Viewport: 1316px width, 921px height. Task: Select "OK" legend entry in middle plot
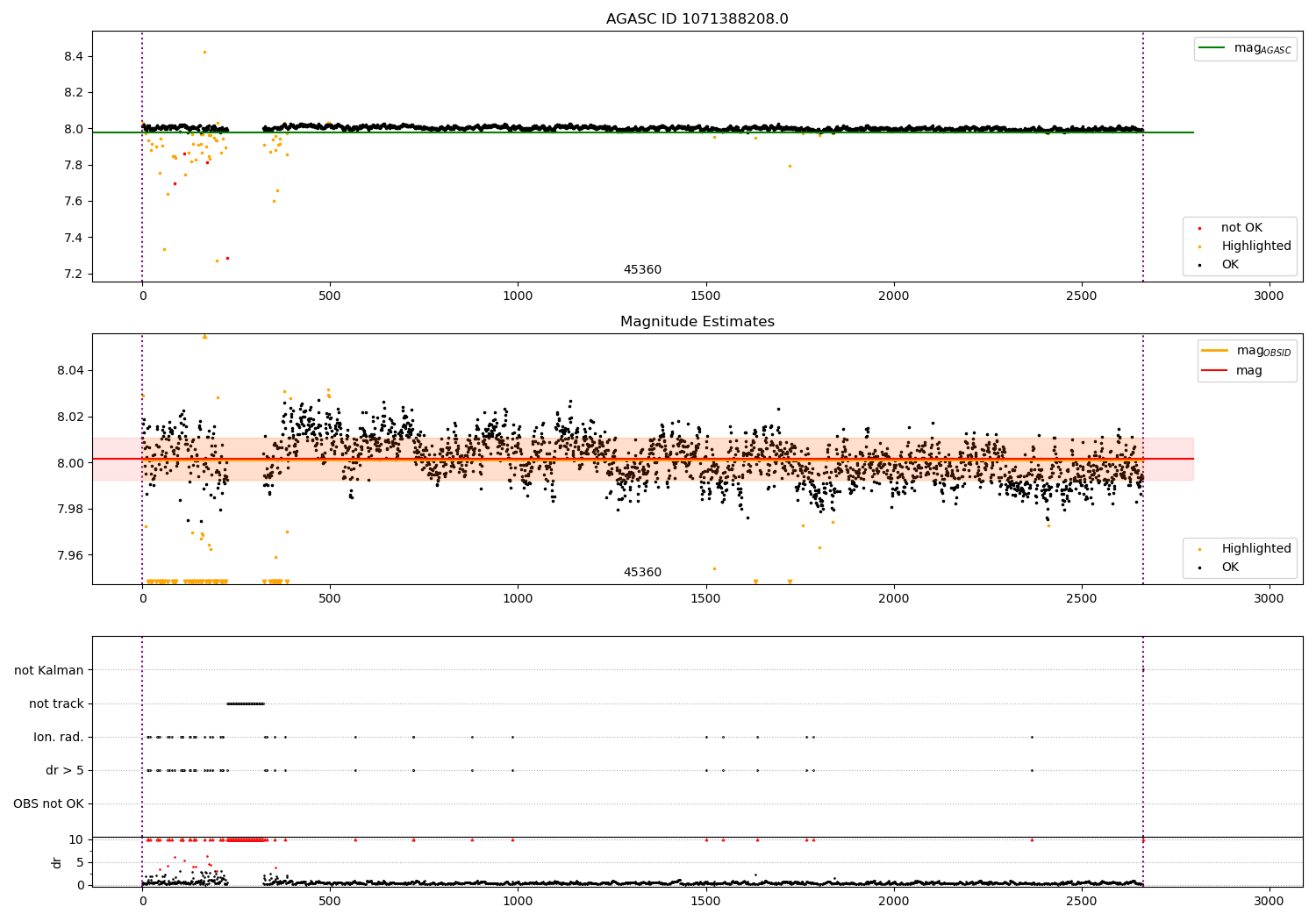1230,567
